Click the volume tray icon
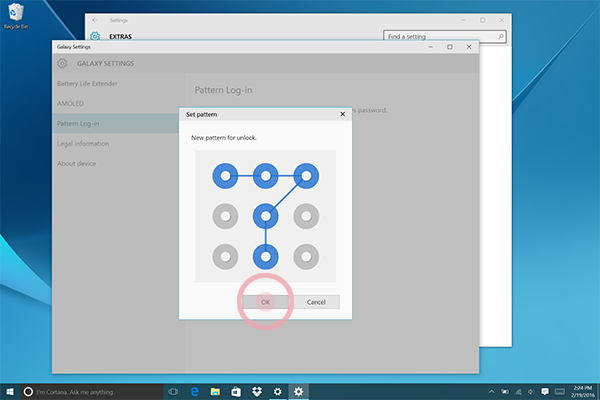 pos(531,392)
